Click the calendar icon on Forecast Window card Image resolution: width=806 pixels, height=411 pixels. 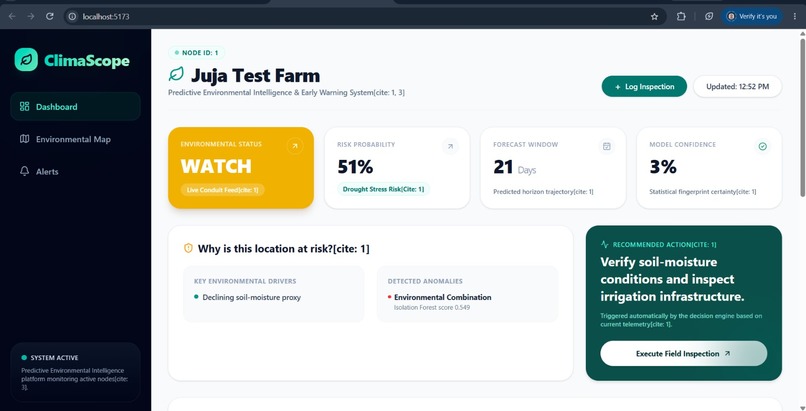pos(607,146)
